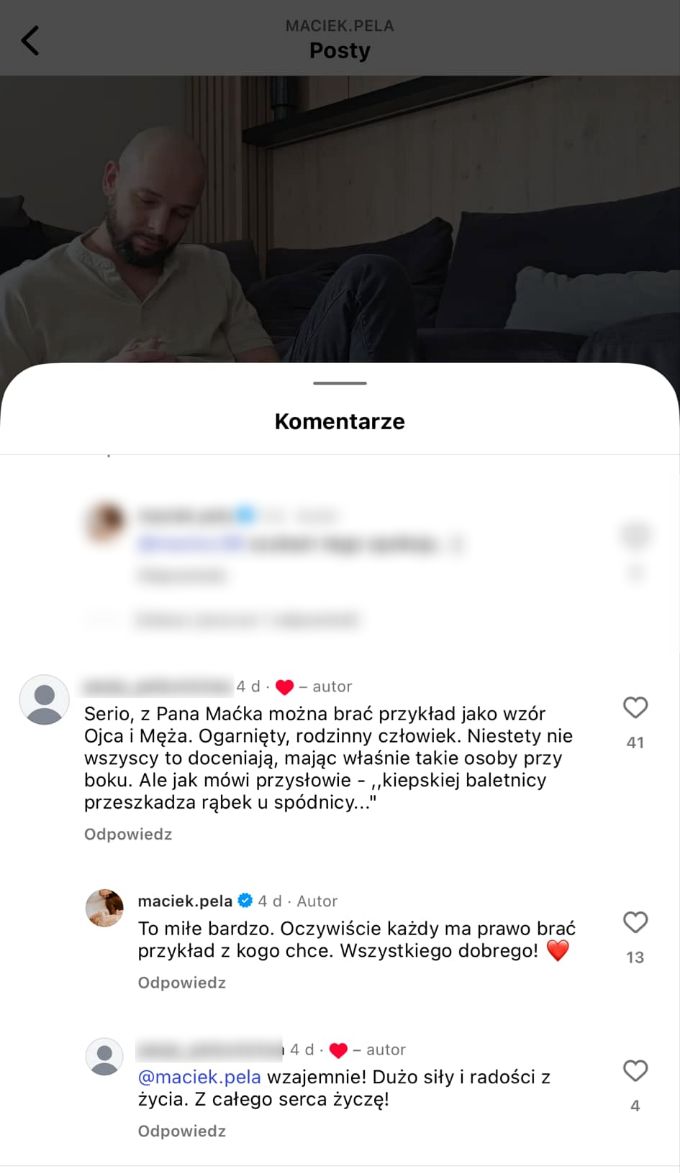Tap red heart next to 'autor' on first comment

pyautogui.click(x=284, y=687)
